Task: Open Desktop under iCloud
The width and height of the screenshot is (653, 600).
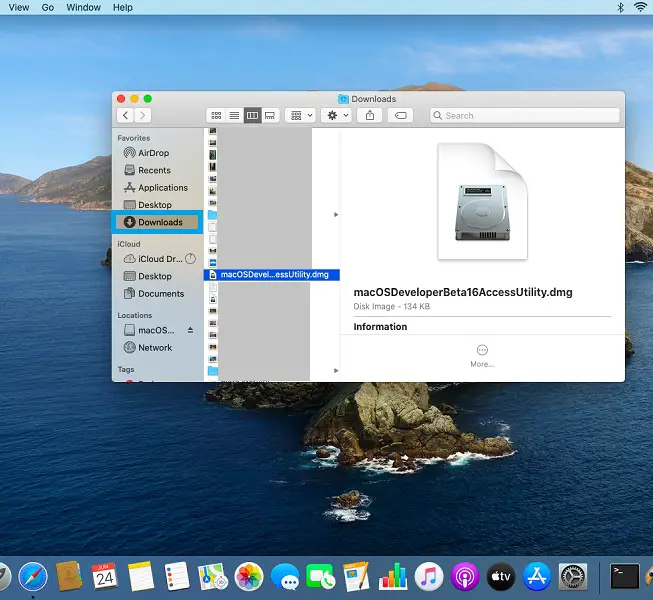Action: 147,276
